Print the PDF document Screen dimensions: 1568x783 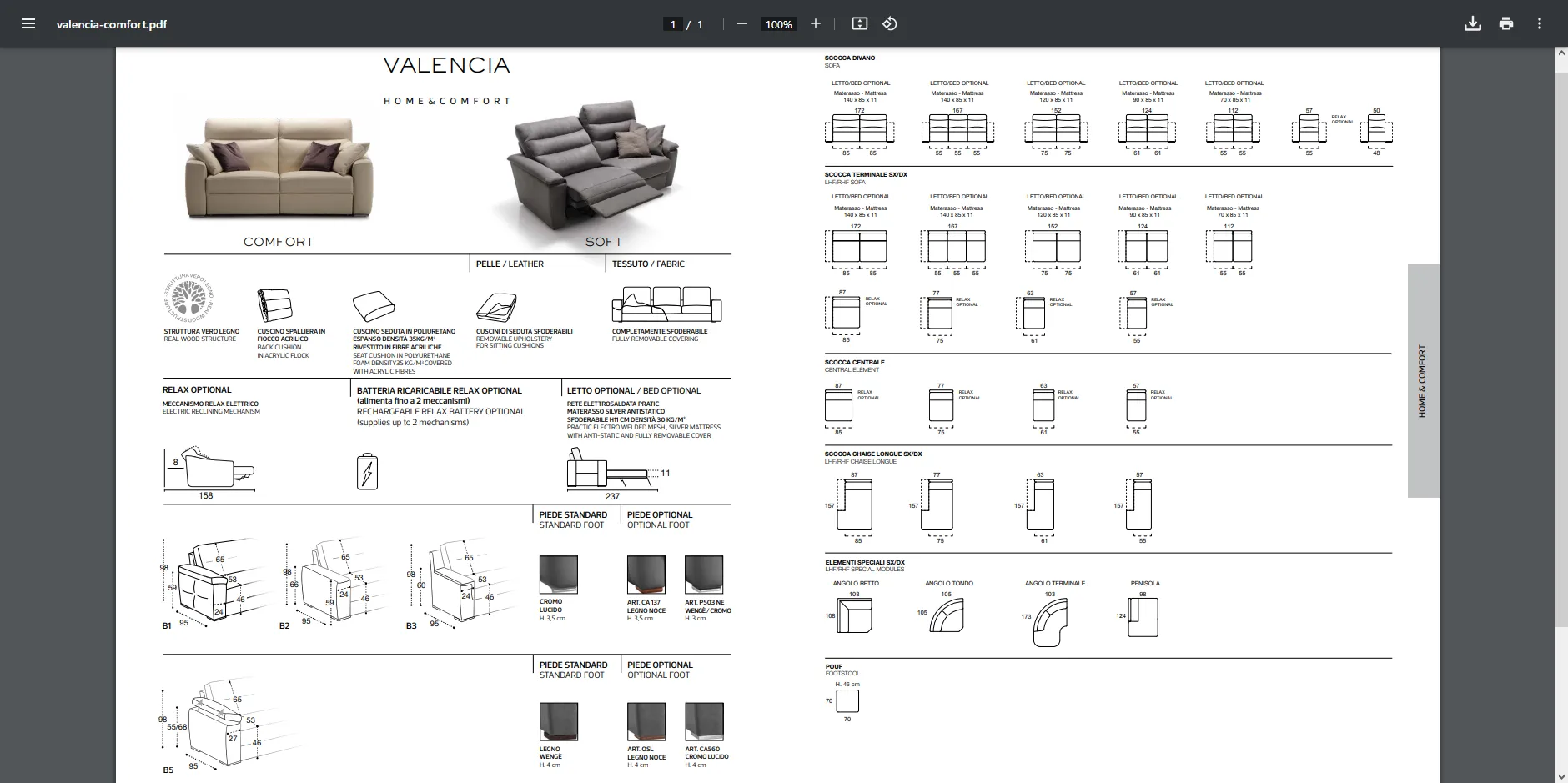tap(1505, 23)
